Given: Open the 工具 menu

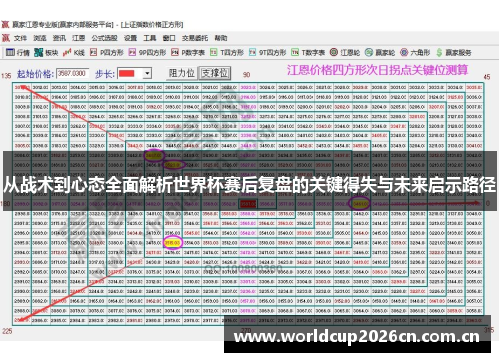Looking at the screenshot, I should coord(150,38).
